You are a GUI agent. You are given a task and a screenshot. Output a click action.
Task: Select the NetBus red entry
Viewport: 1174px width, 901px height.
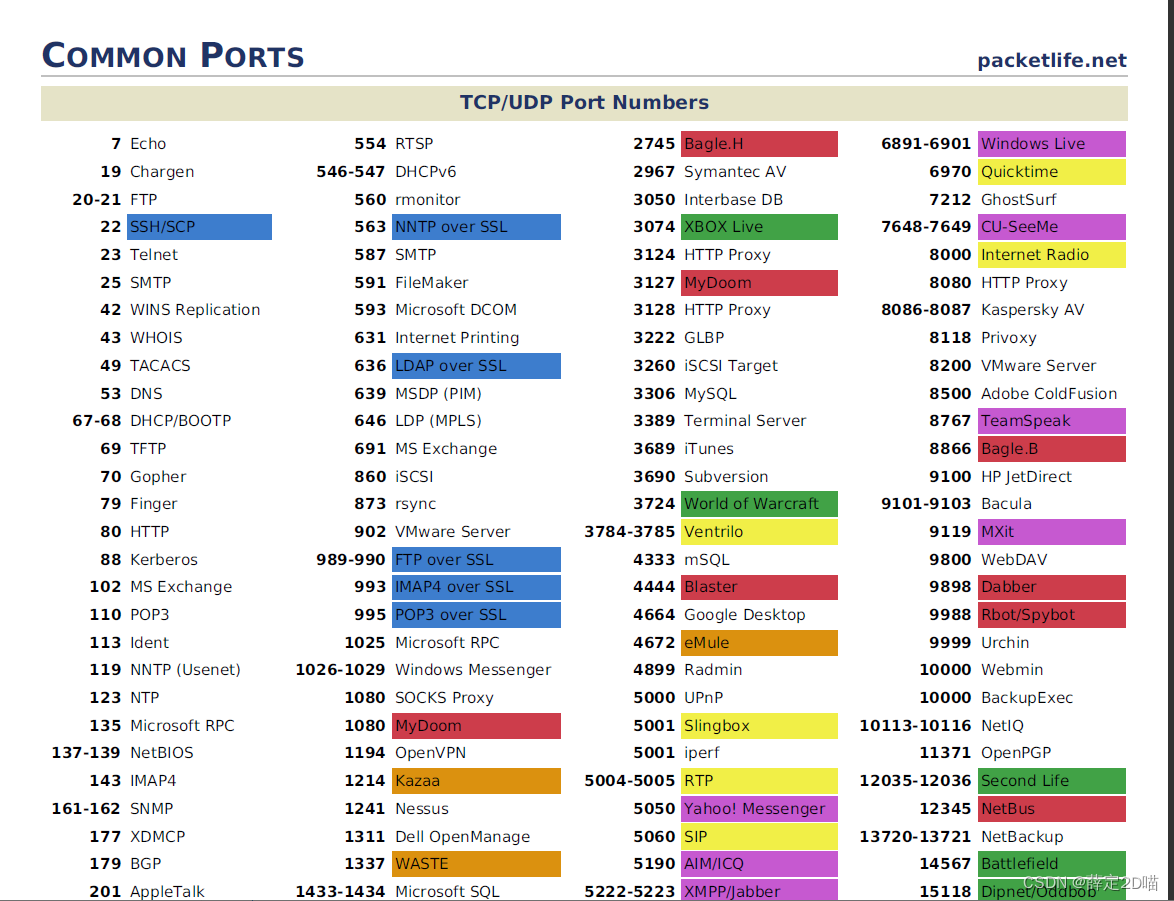tap(1051, 809)
